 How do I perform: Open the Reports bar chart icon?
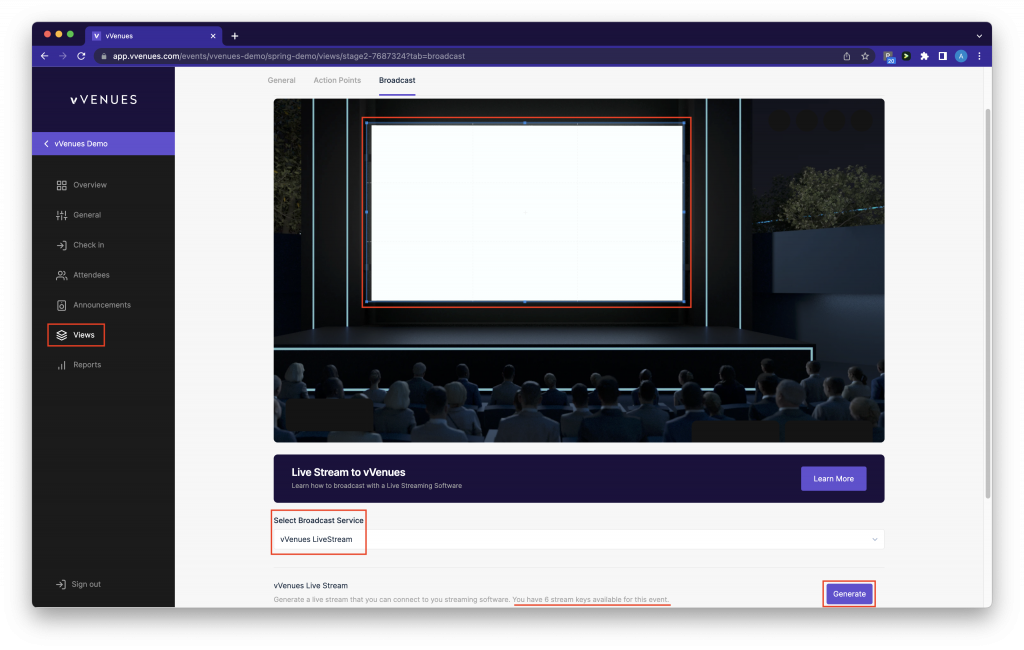[x=61, y=365]
